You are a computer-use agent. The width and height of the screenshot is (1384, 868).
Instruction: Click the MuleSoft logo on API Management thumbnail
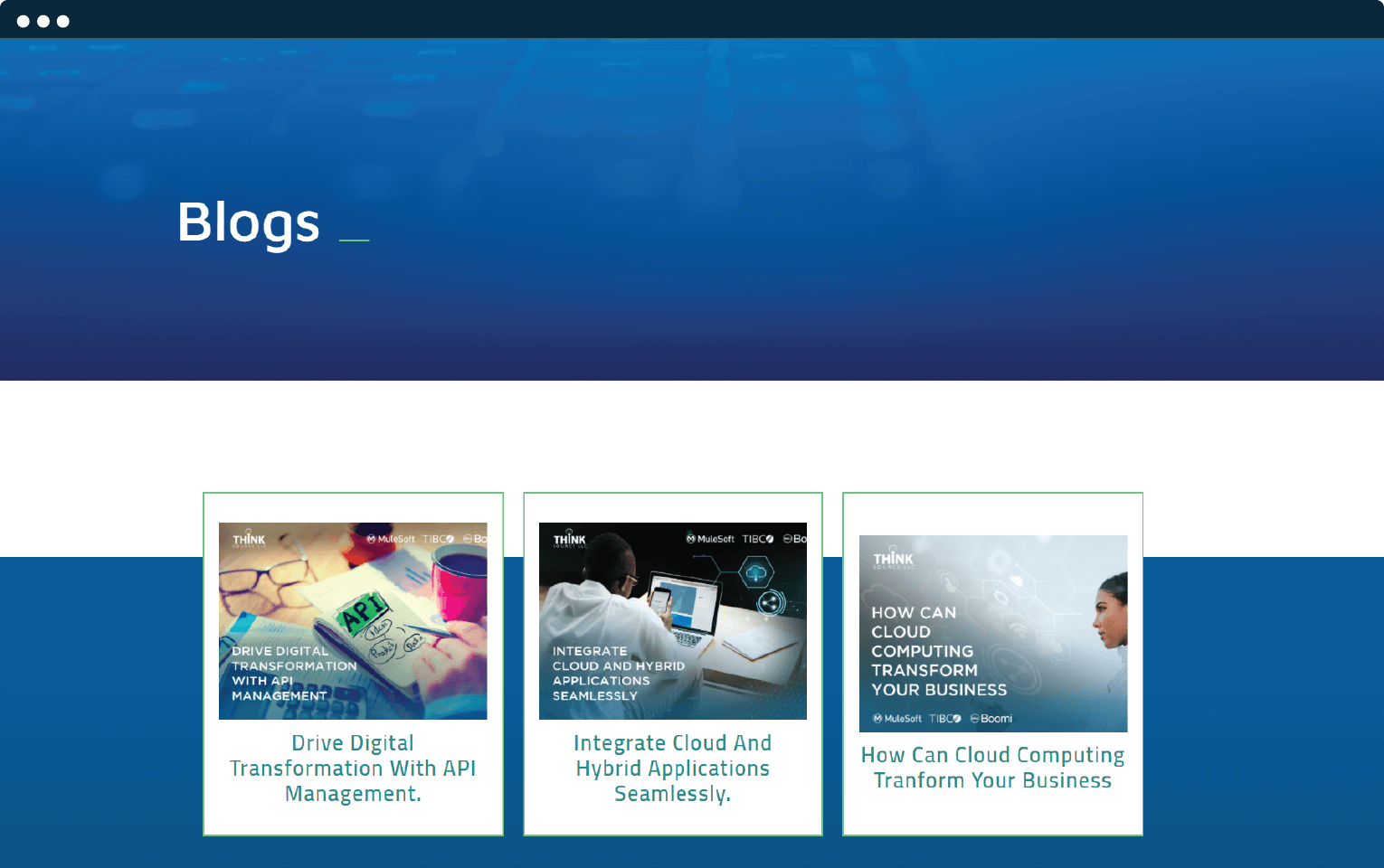coord(391,539)
